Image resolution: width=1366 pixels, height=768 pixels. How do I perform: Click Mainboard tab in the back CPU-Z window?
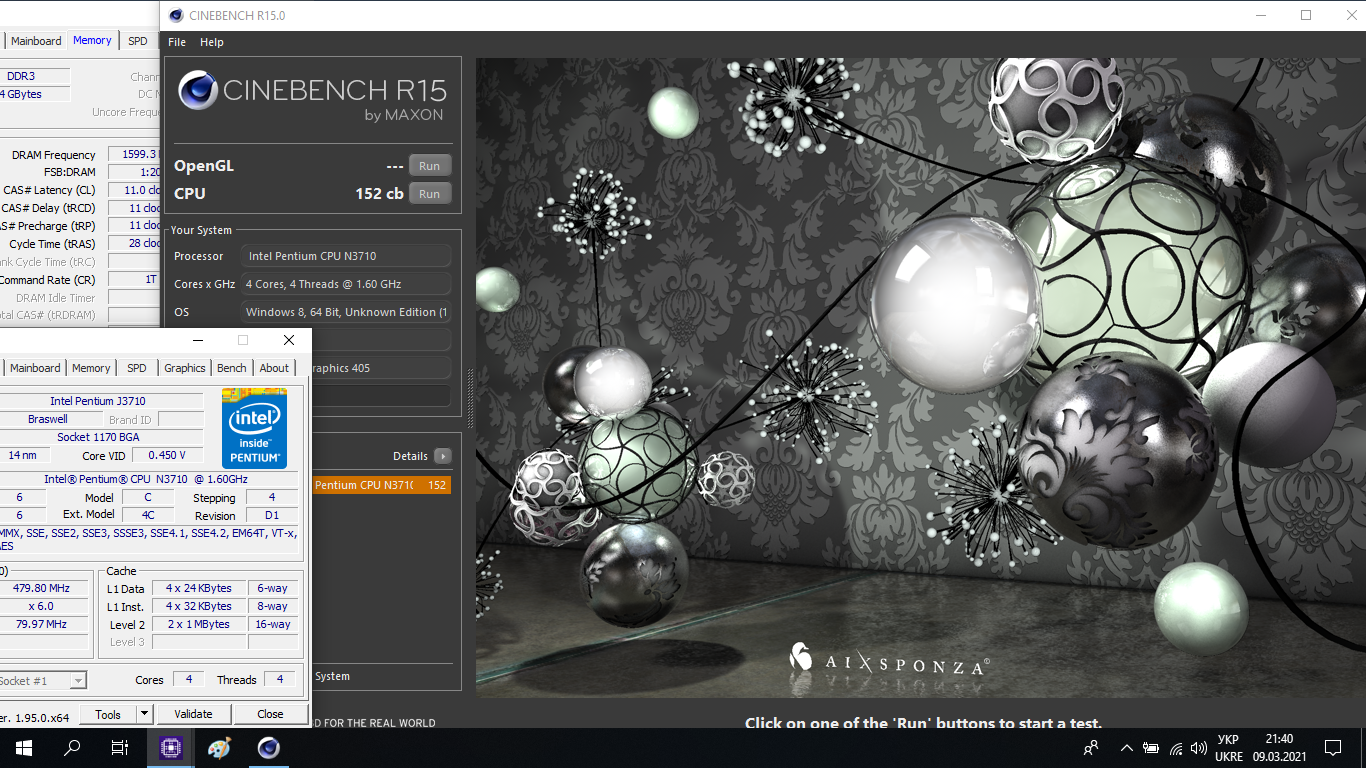pos(36,41)
